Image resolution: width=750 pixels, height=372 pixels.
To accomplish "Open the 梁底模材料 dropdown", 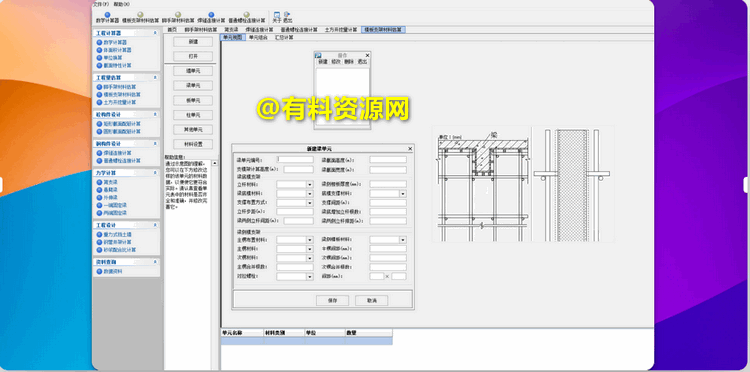I will [x=310, y=194].
